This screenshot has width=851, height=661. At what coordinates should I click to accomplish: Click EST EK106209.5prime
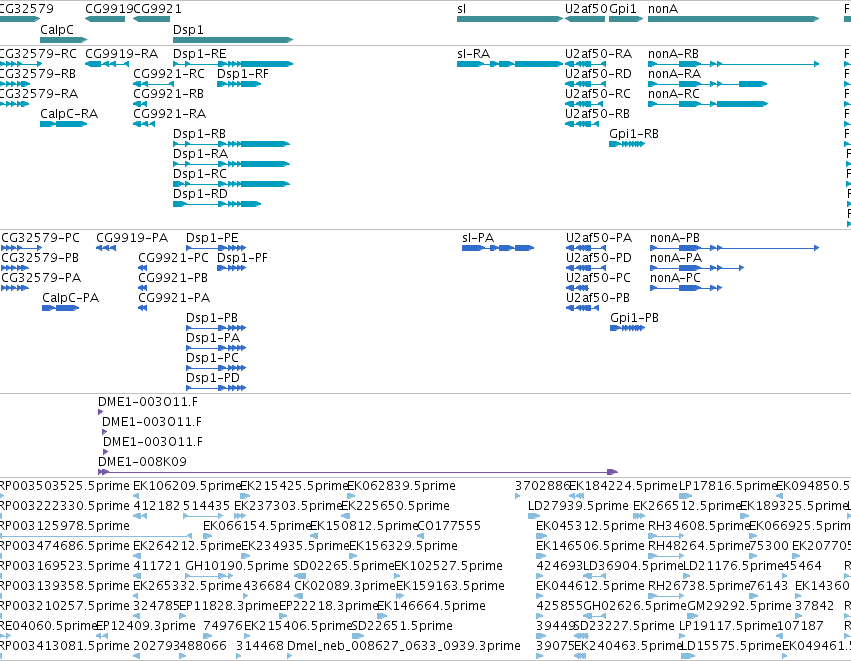pyautogui.click(x=187, y=486)
